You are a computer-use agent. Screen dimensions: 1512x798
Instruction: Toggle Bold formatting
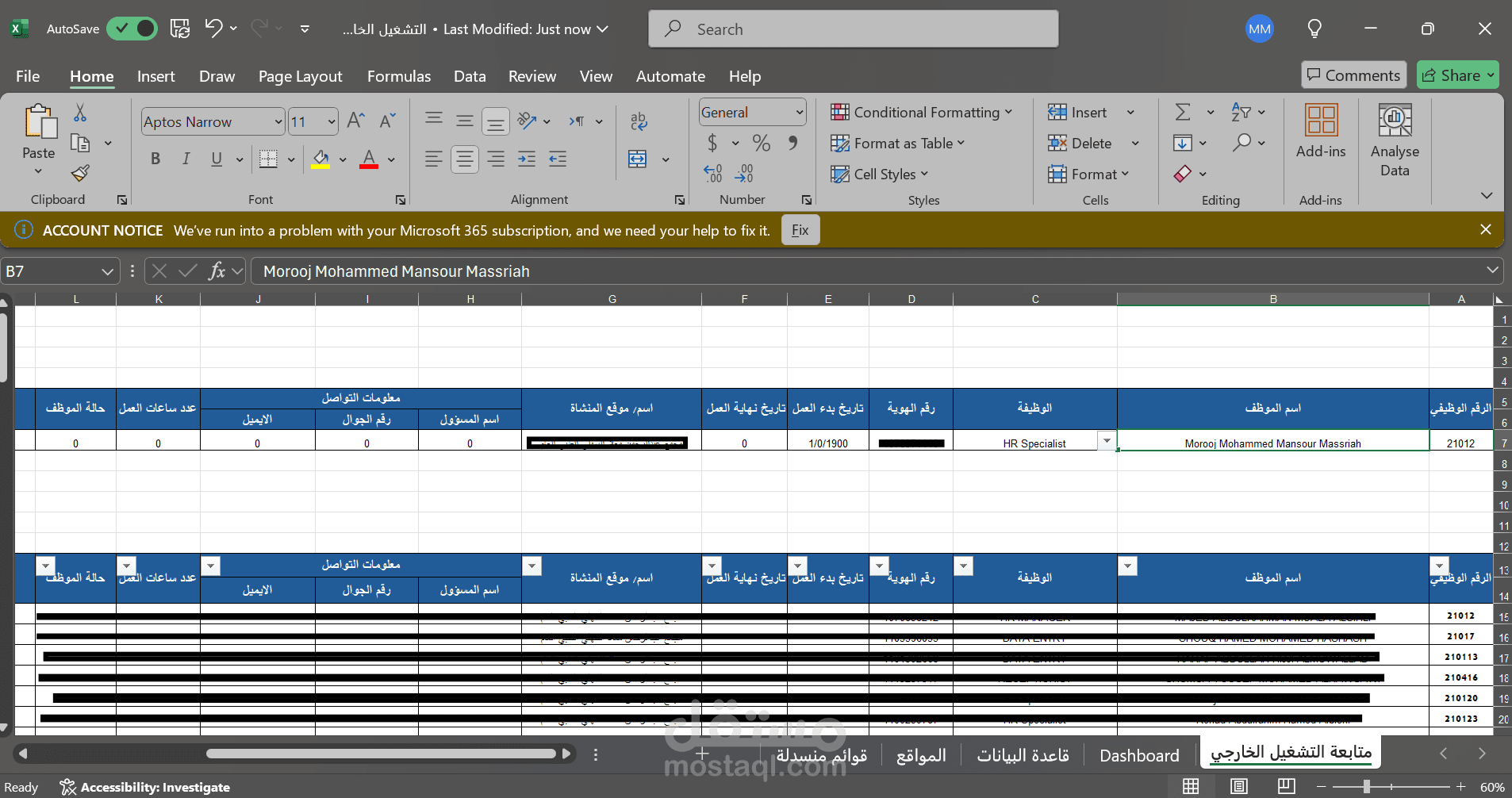click(x=155, y=159)
